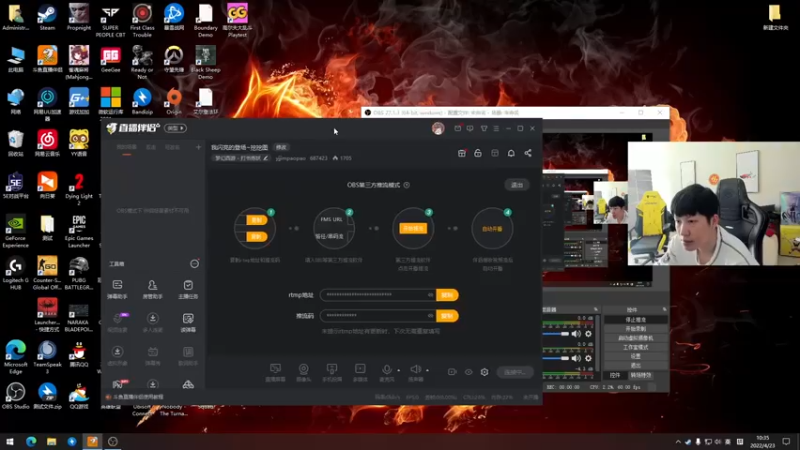
Task: Switch to the 控件 tab in the OBS window
Action: click(x=615, y=375)
